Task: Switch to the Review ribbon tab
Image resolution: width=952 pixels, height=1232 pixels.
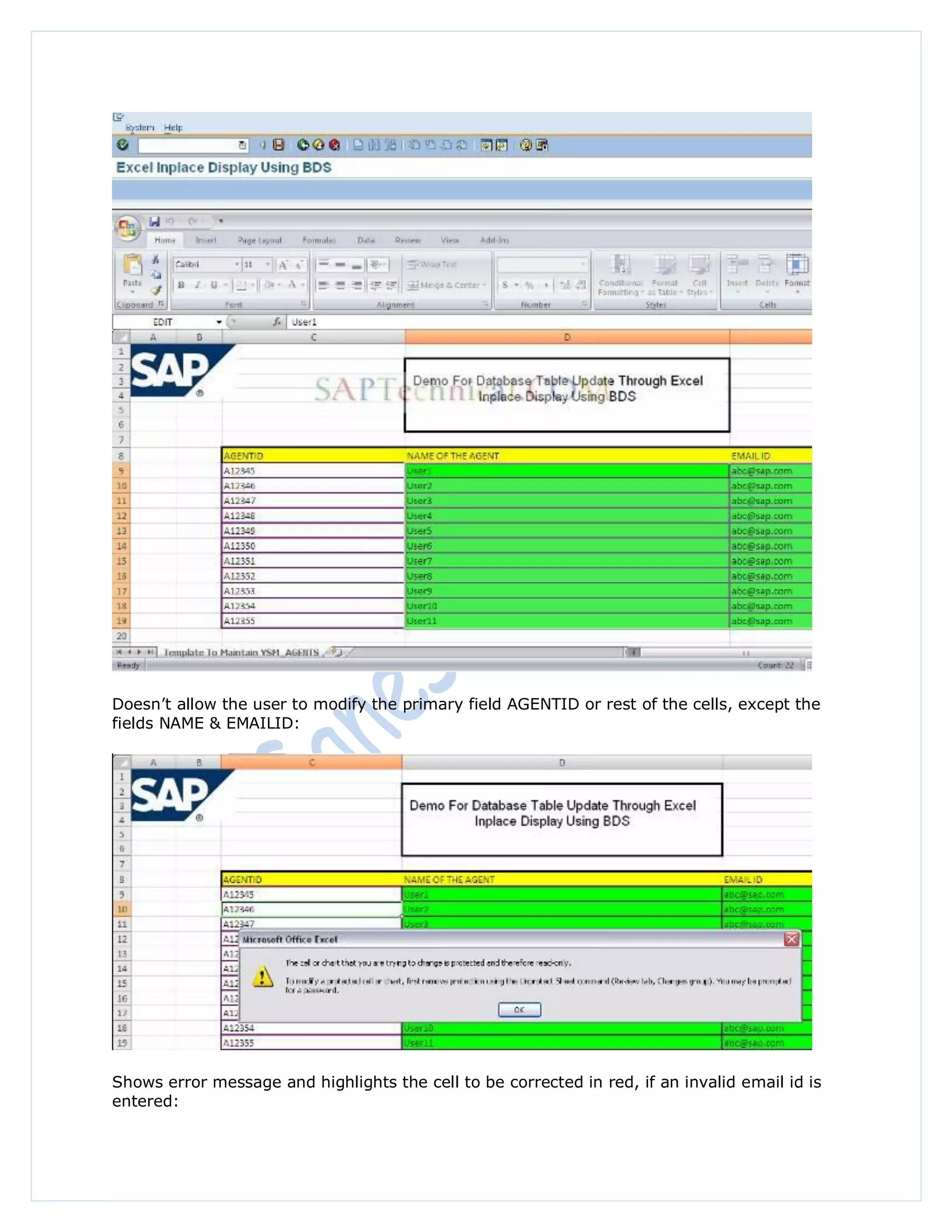Action: point(408,240)
